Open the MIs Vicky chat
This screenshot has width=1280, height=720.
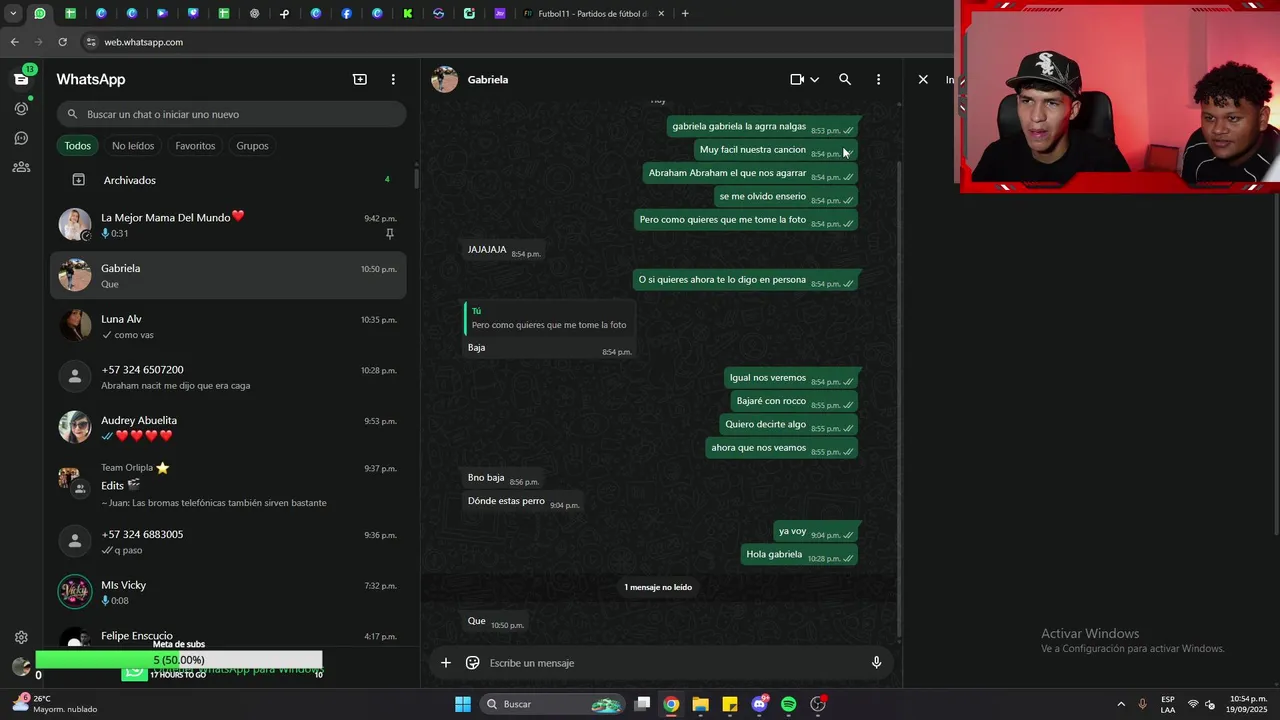tap(228, 592)
